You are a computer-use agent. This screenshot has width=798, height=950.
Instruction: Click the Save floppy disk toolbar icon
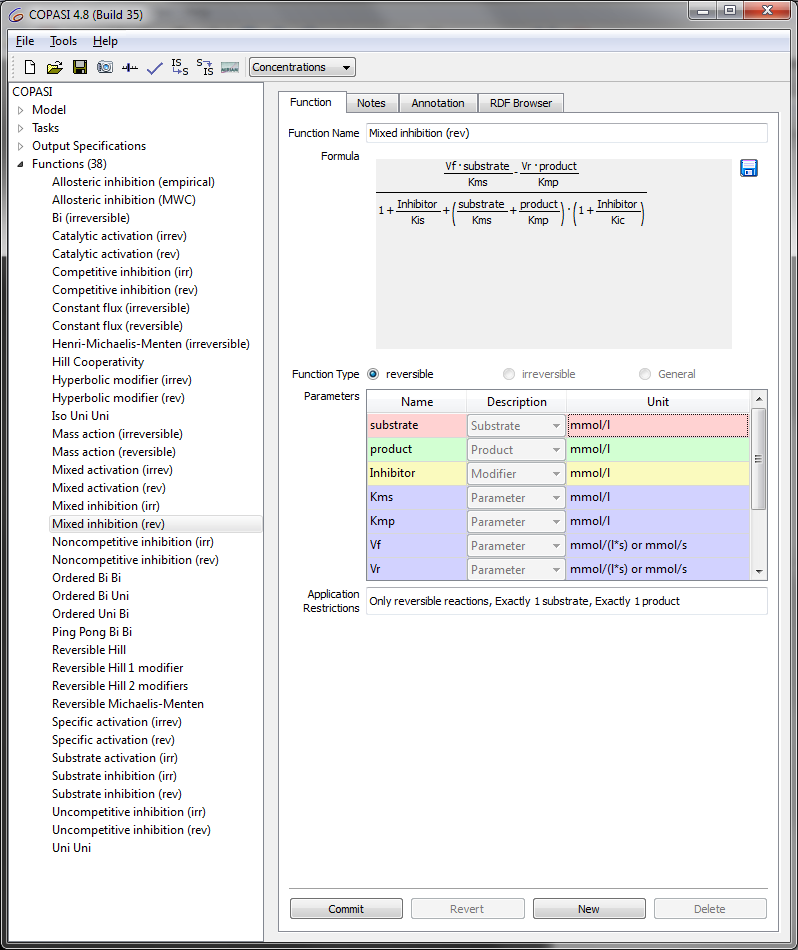80,67
